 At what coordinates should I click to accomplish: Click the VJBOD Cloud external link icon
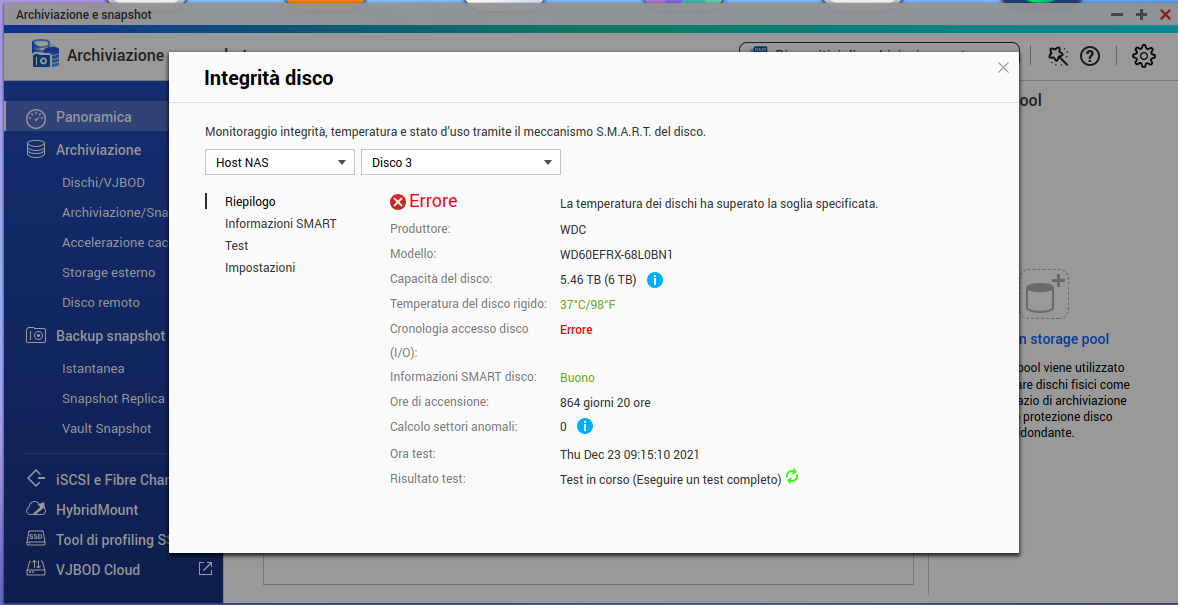click(x=205, y=569)
